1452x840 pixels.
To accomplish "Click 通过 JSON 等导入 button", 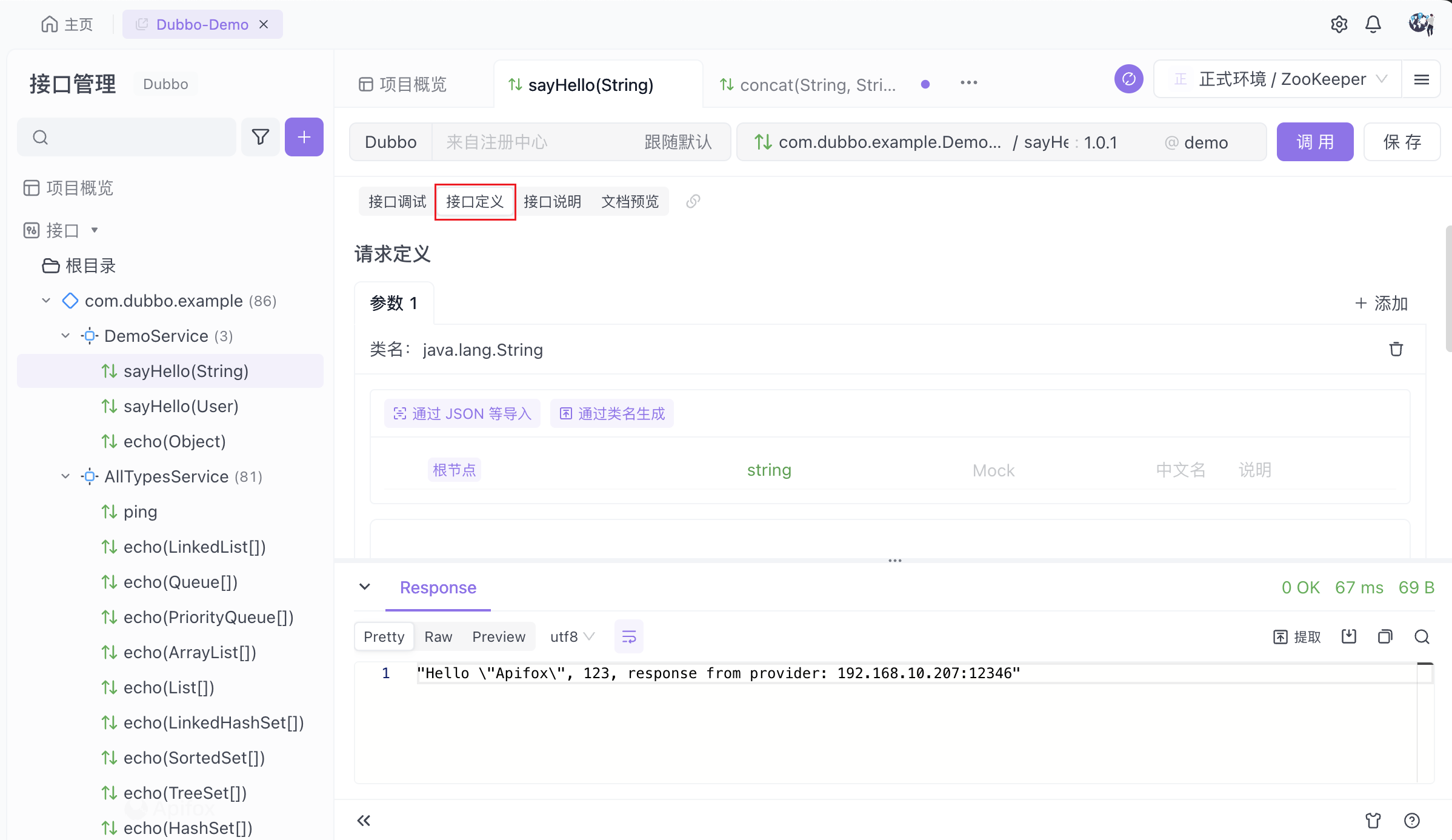I will (x=462, y=413).
